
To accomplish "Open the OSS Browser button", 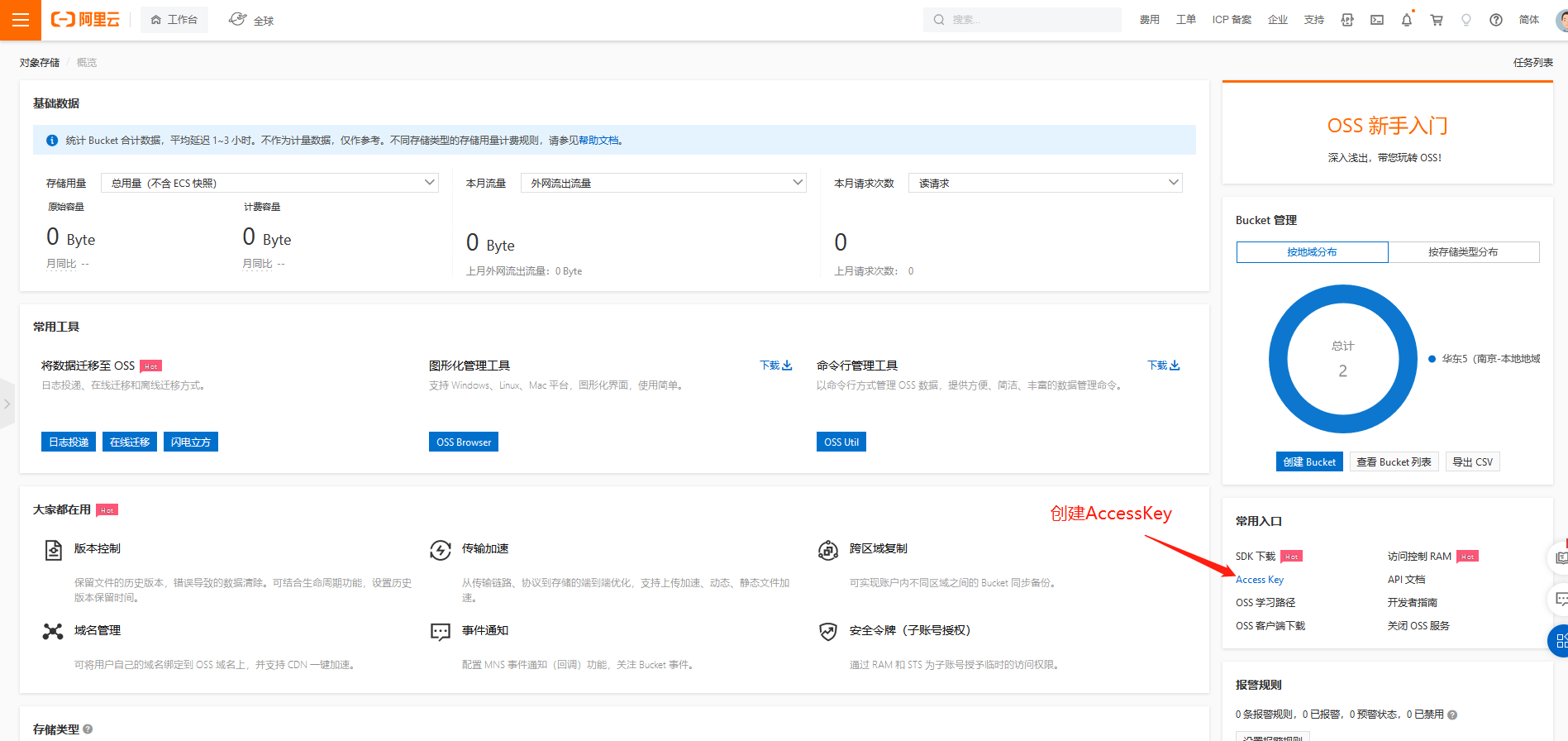I will click(464, 442).
